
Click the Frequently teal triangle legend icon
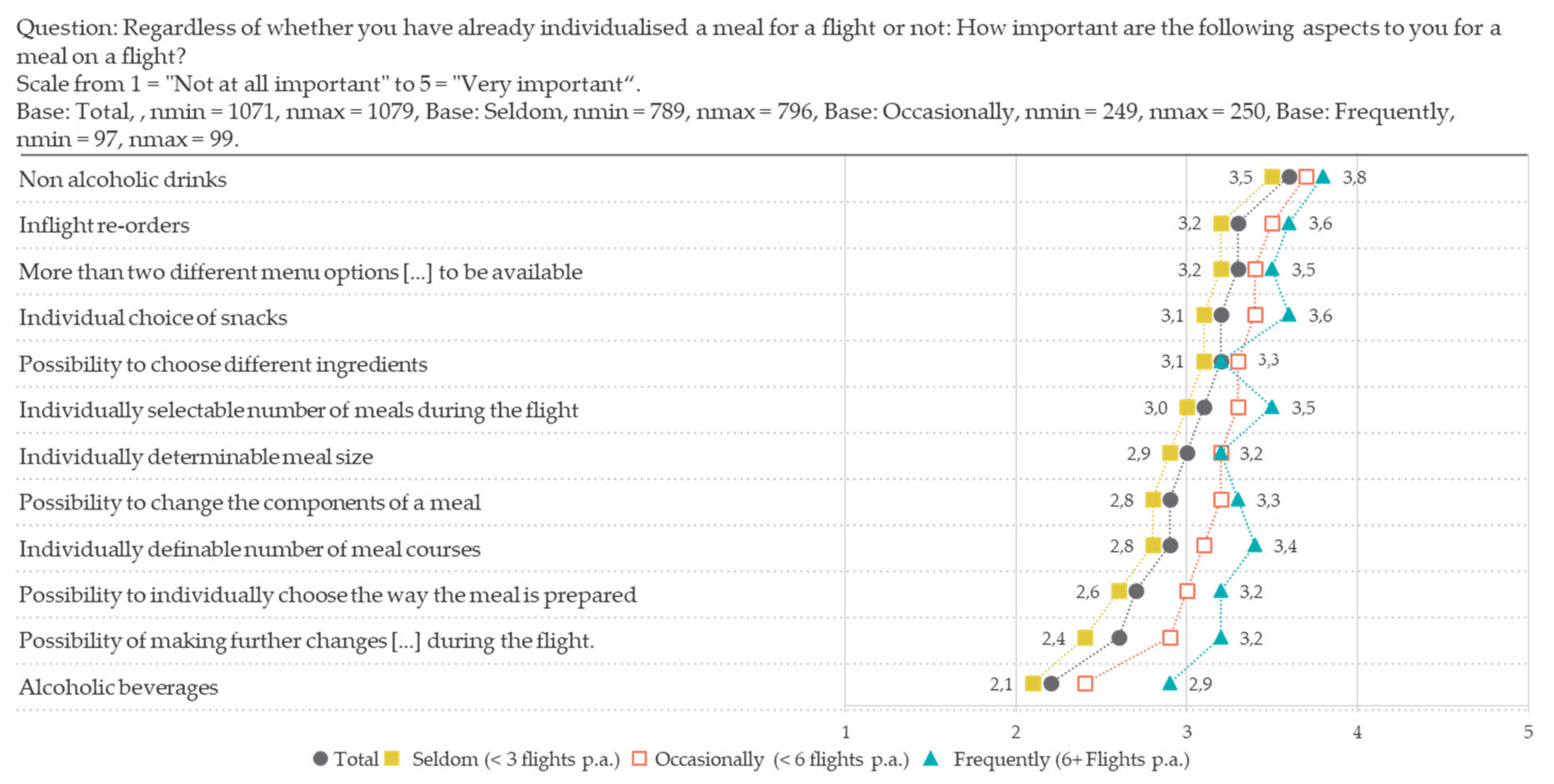click(931, 759)
